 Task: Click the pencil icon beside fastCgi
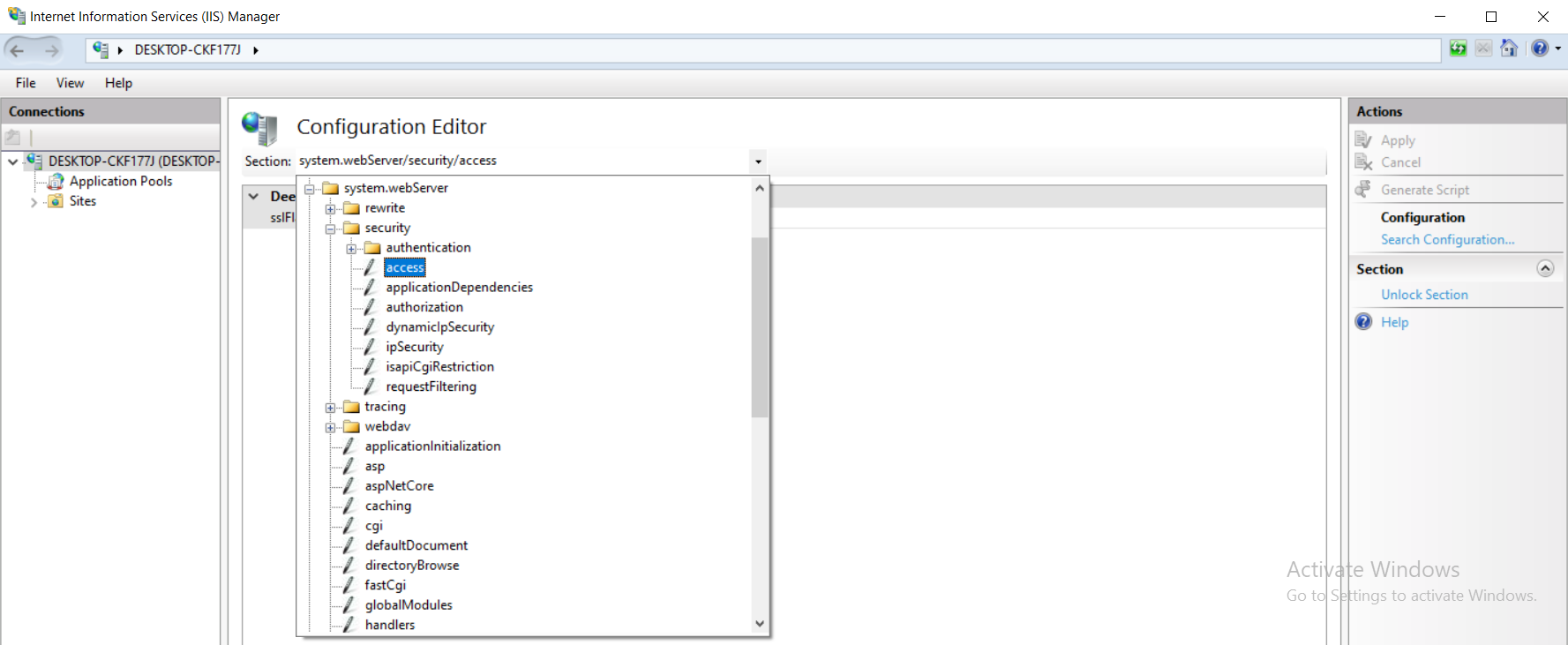tap(349, 585)
